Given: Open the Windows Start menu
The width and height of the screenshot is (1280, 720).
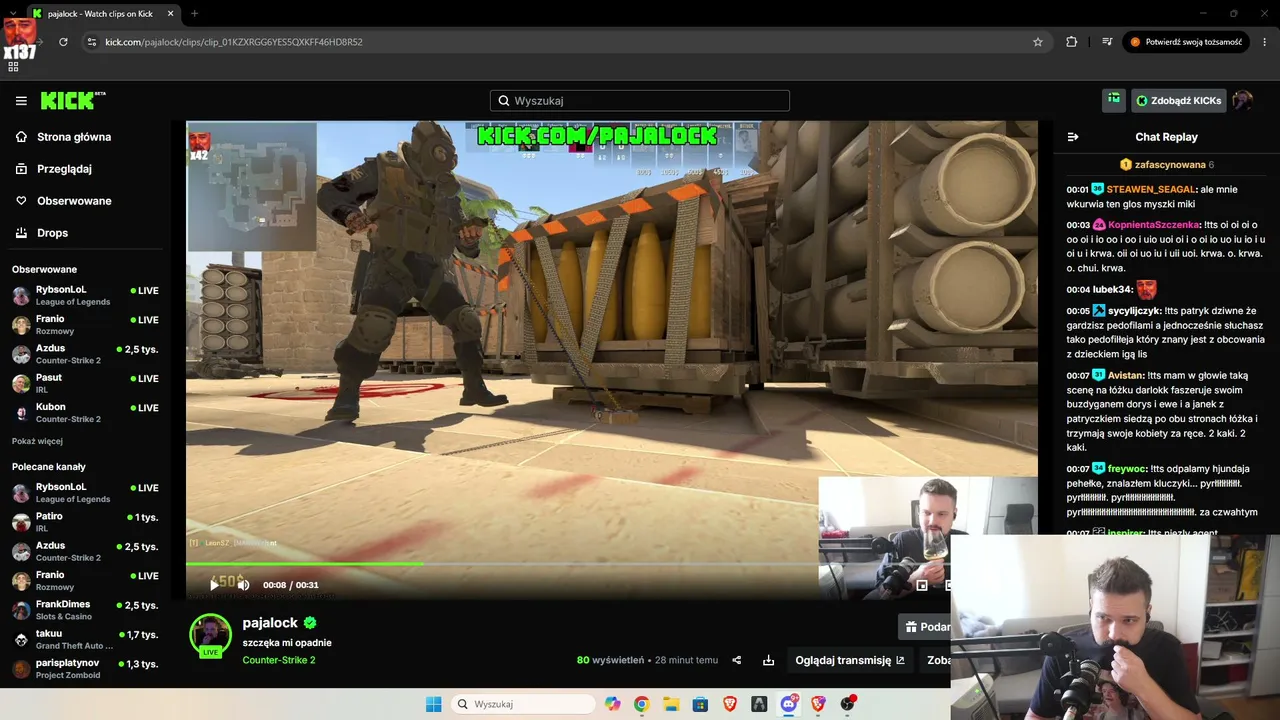Looking at the screenshot, I should click(x=433, y=704).
